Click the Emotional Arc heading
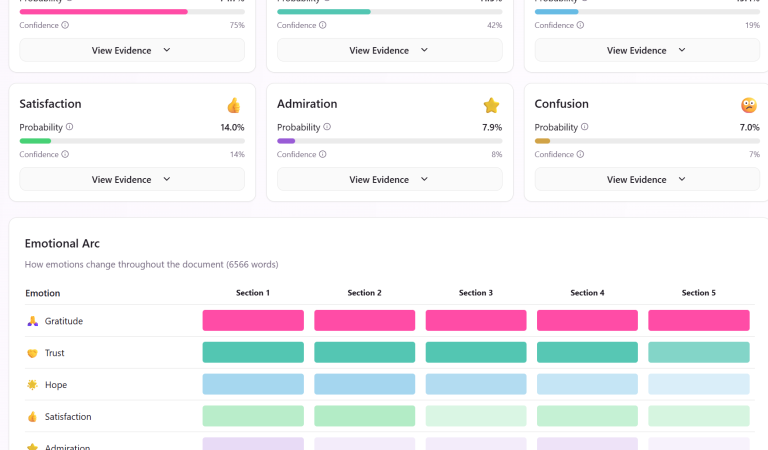The height and width of the screenshot is (450, 768). point(62,243)
